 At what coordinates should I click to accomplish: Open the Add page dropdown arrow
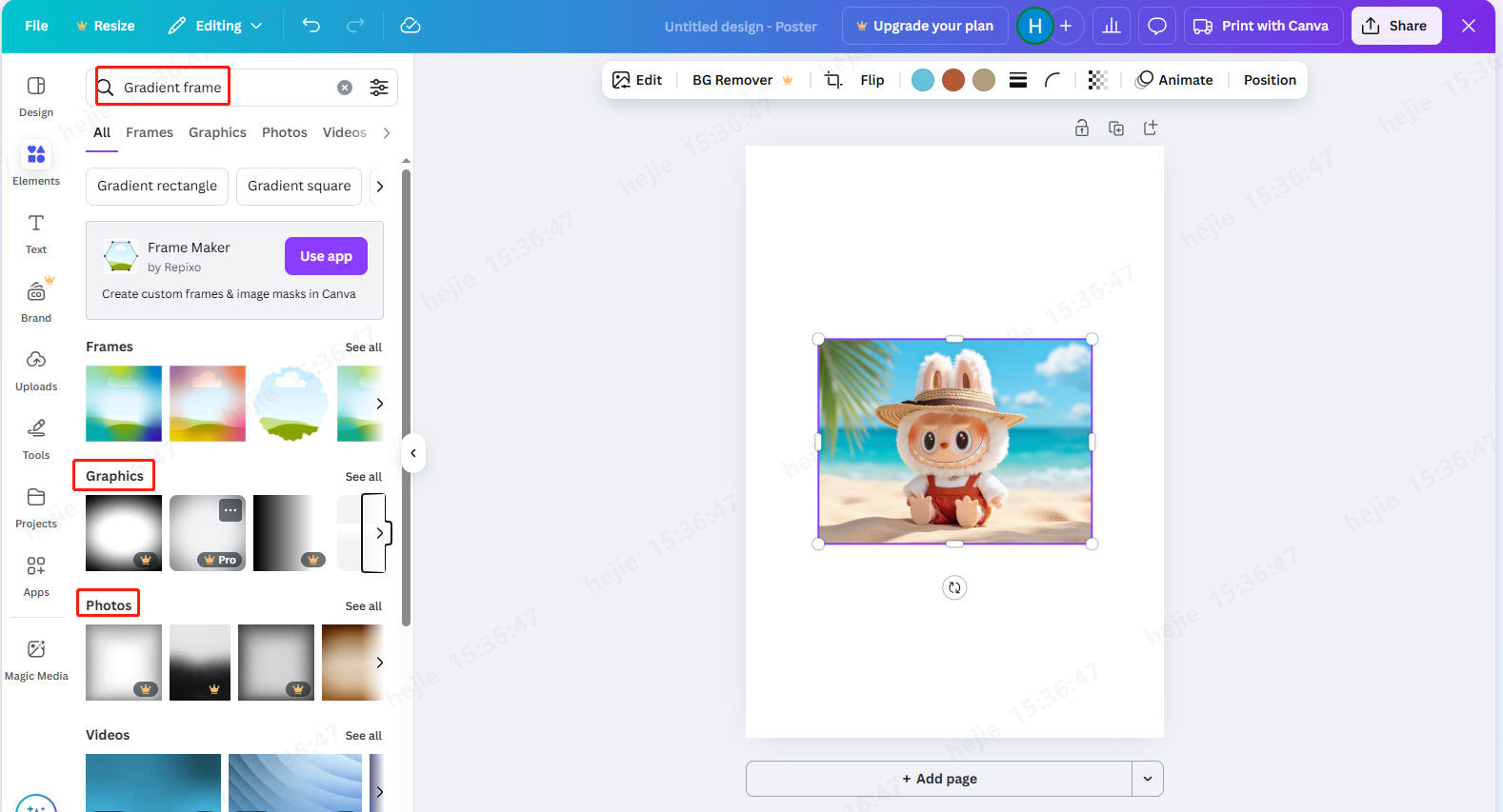coord(1147,779)
